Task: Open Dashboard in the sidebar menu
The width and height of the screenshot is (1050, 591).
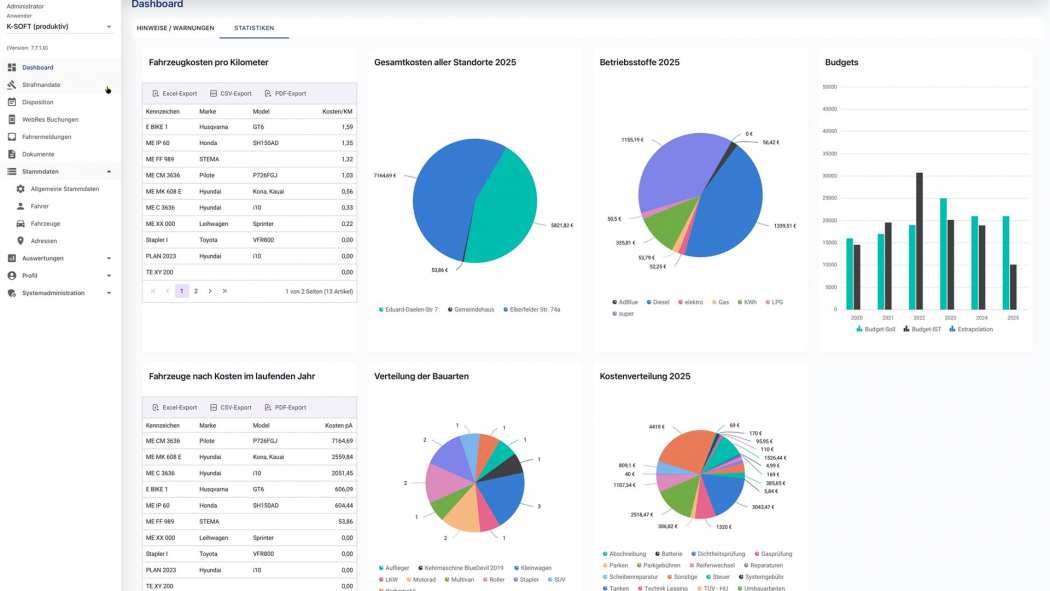Action: click(38, 68)
